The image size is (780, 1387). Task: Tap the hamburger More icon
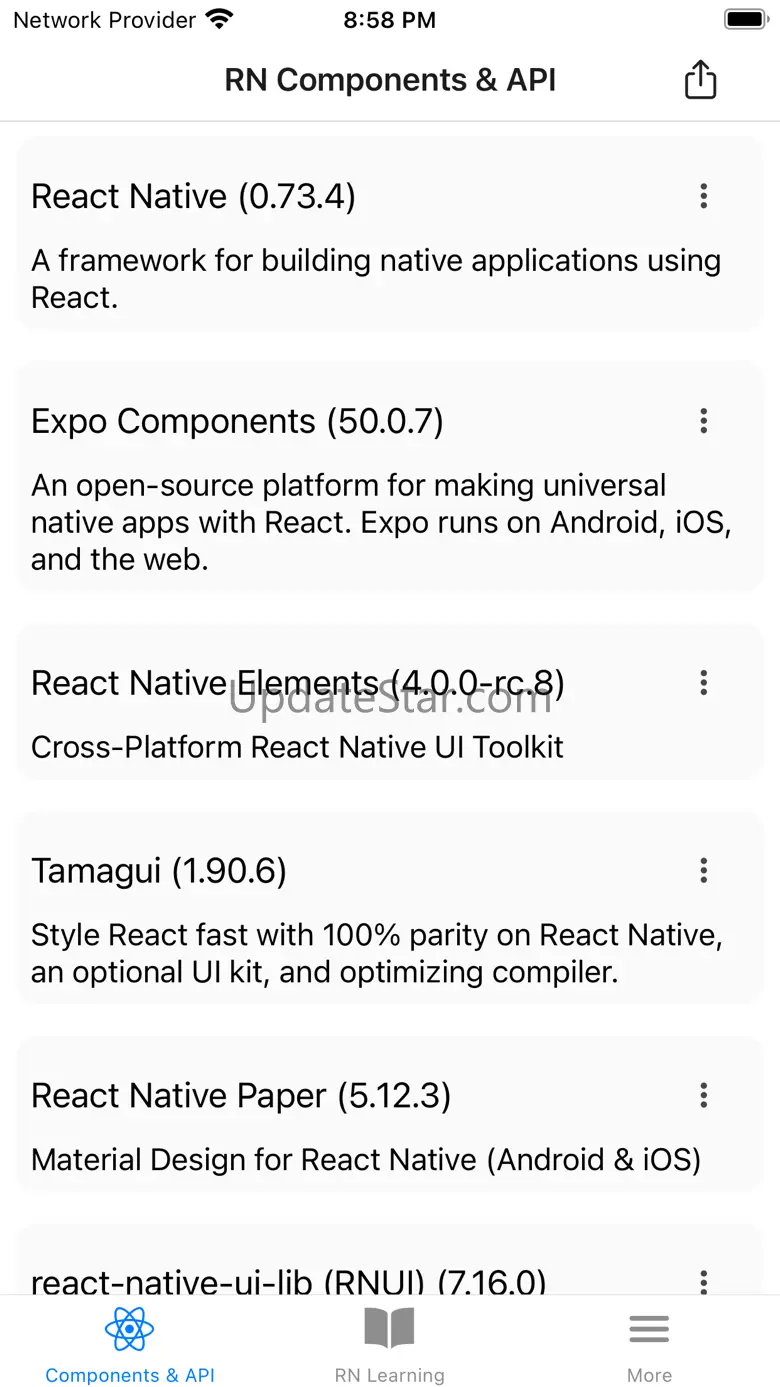click(649, 1329)
